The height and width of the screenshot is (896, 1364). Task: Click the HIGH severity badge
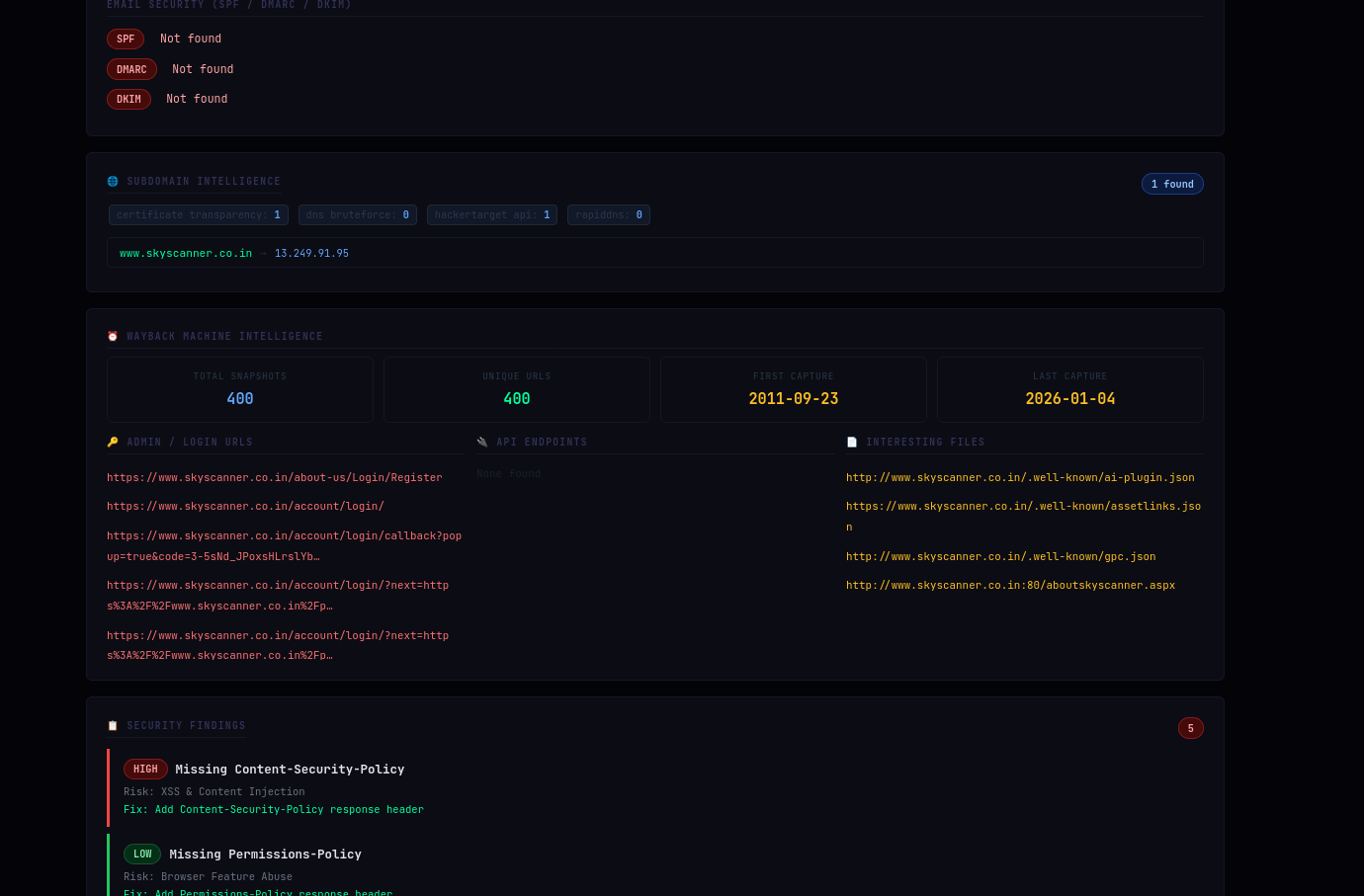coord(145,770)
